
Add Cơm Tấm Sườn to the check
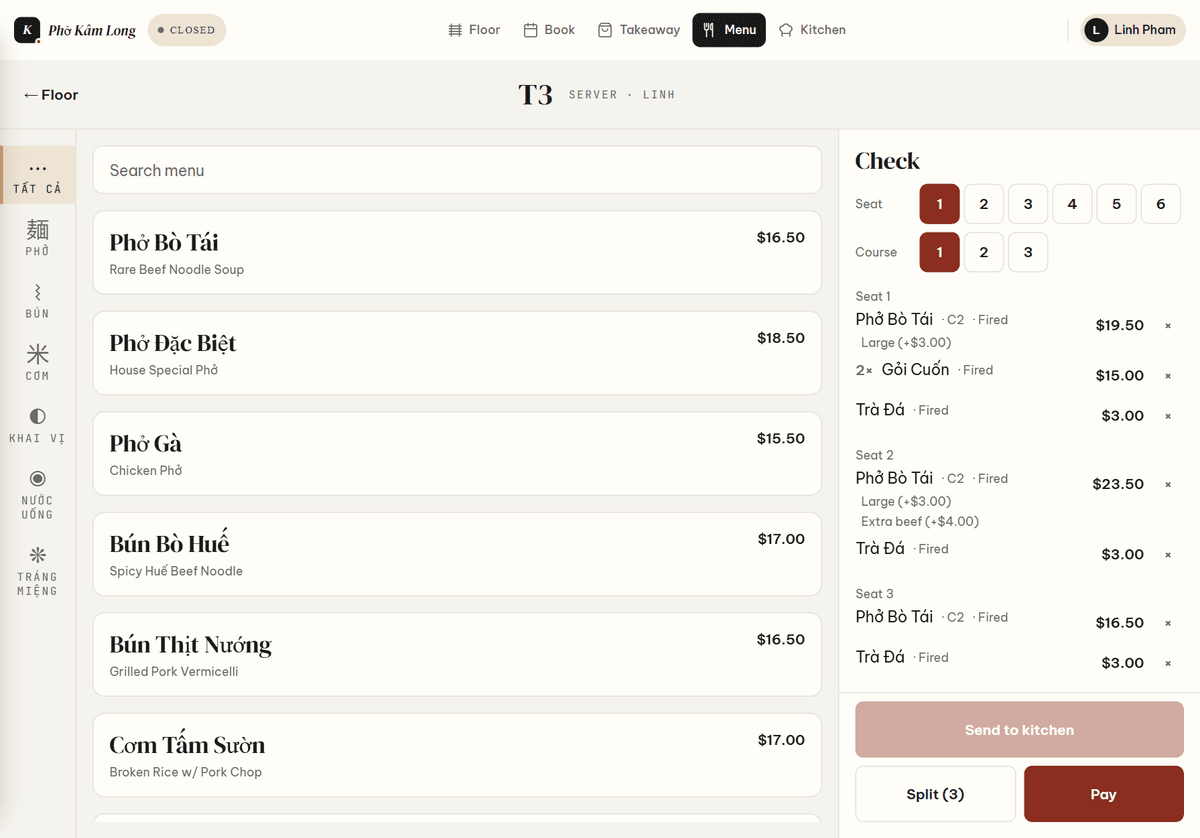457,755
